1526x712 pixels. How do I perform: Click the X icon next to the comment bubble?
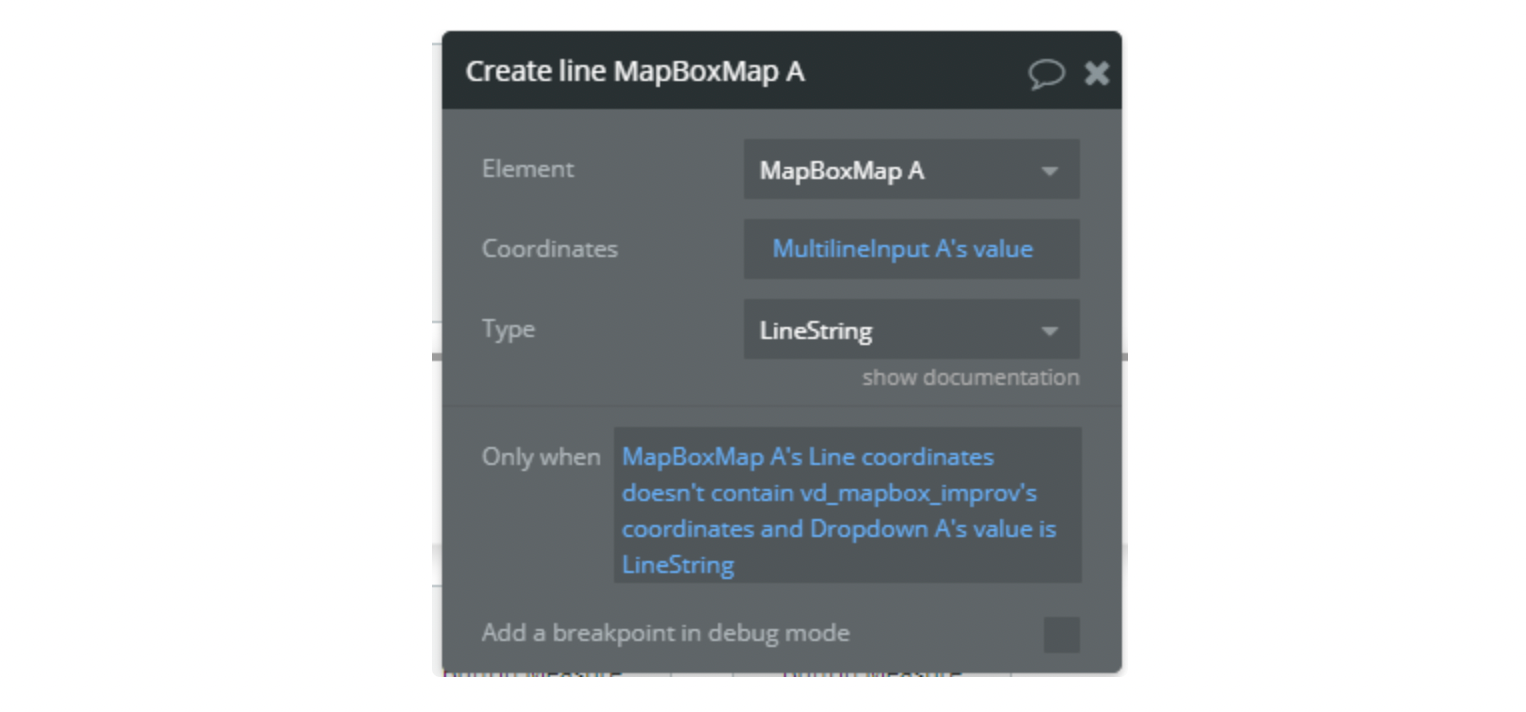[1097, 72]
